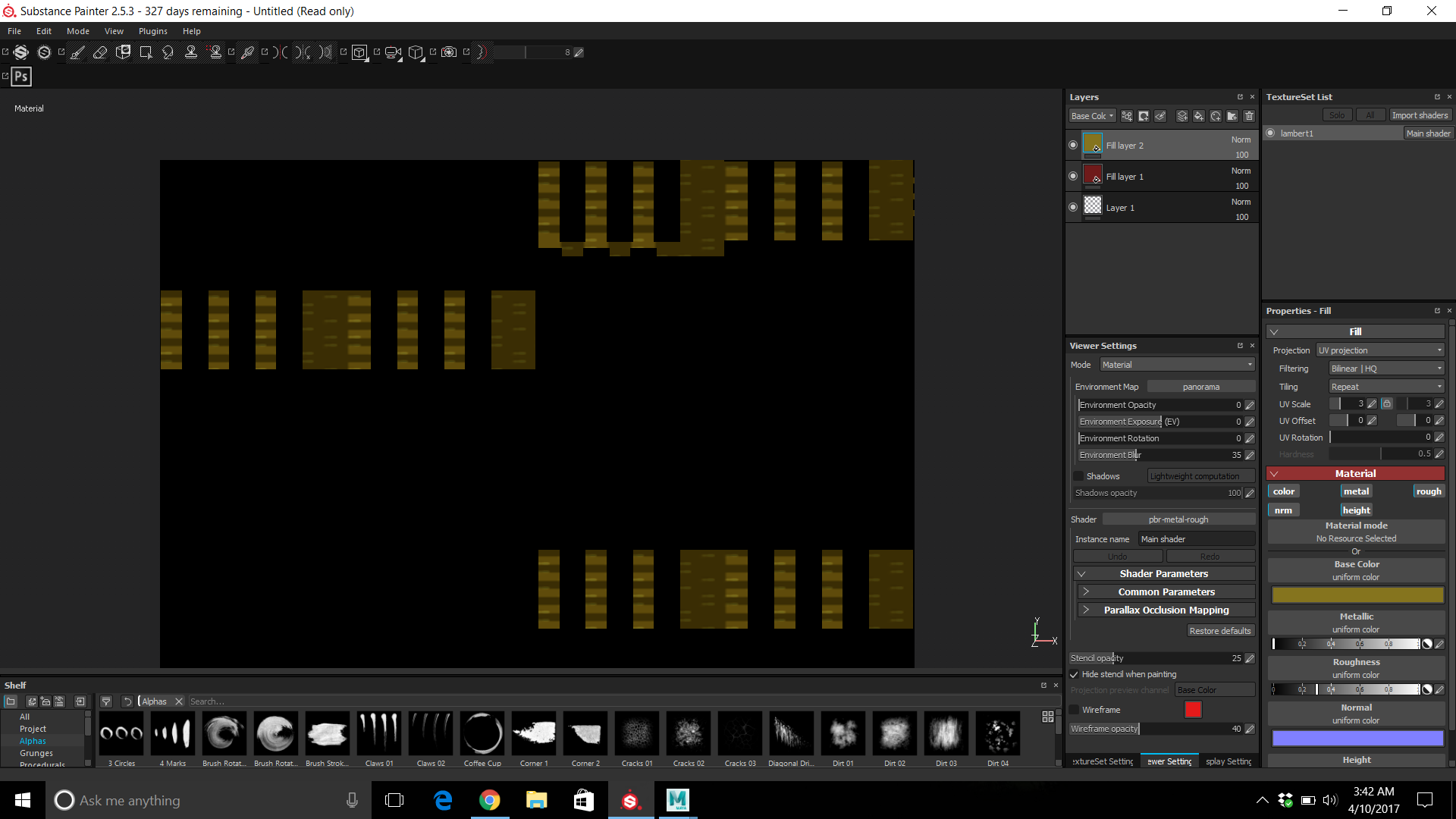Pick the Material Picker eyedropper tool
The image size is (1456, 819).
point(247,52)
